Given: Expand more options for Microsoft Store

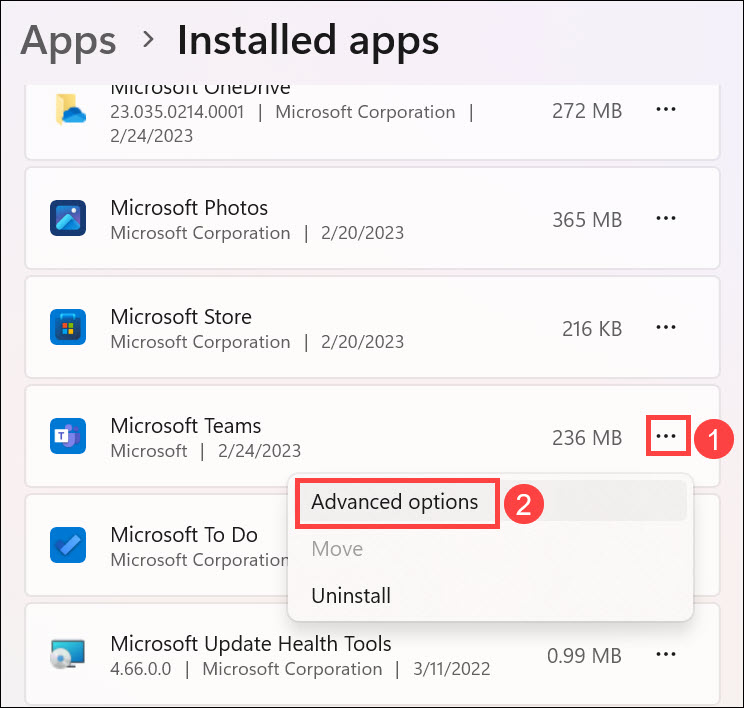Looking at the screenshot, I should (x=666, y=327).
